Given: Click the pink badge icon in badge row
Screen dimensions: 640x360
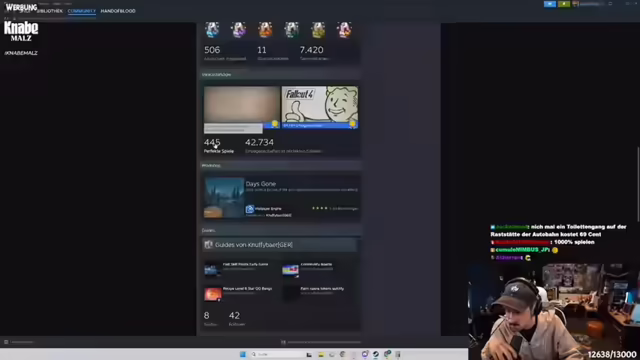Looking at the screenshot, I should 344,30.
